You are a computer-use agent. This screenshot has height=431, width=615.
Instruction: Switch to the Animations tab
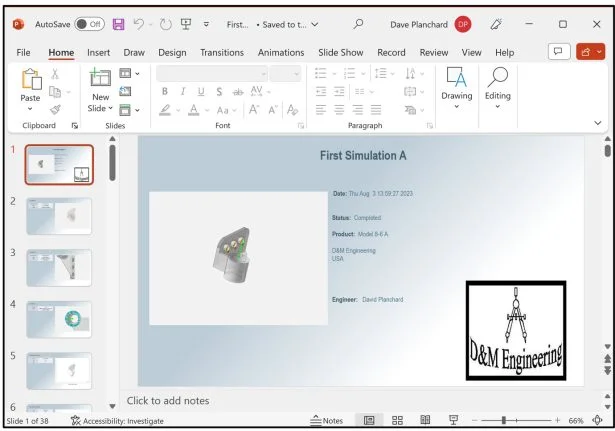[281, 52]
